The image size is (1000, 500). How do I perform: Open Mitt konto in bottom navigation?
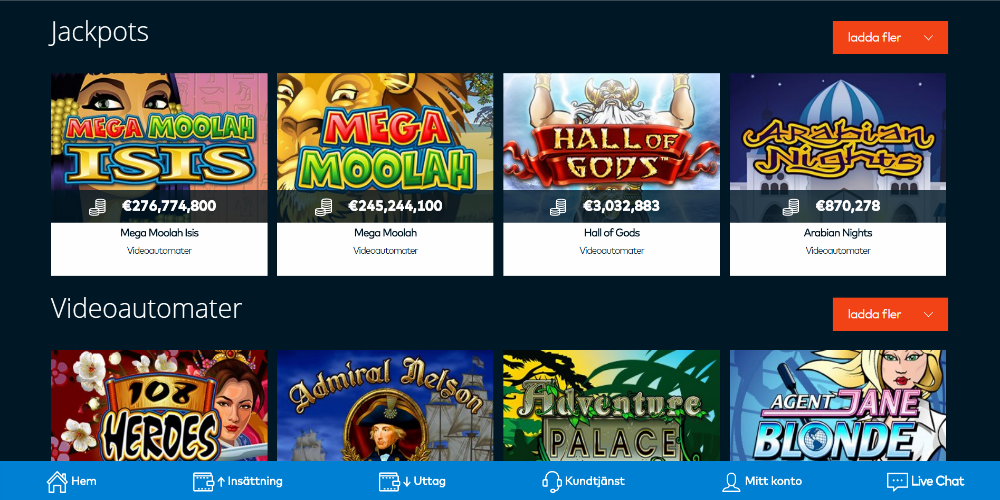tap(761, 482)
